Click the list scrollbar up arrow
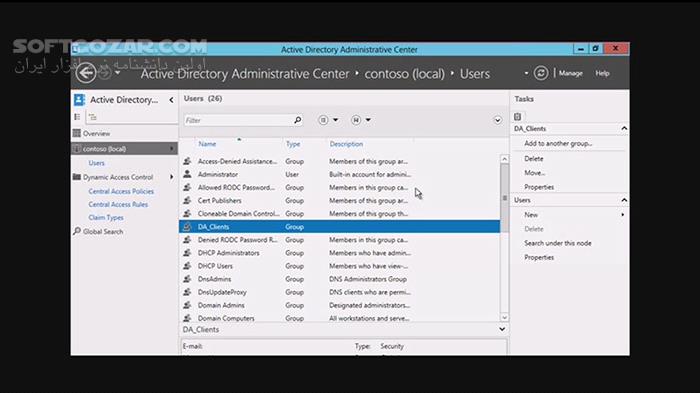 504,159
